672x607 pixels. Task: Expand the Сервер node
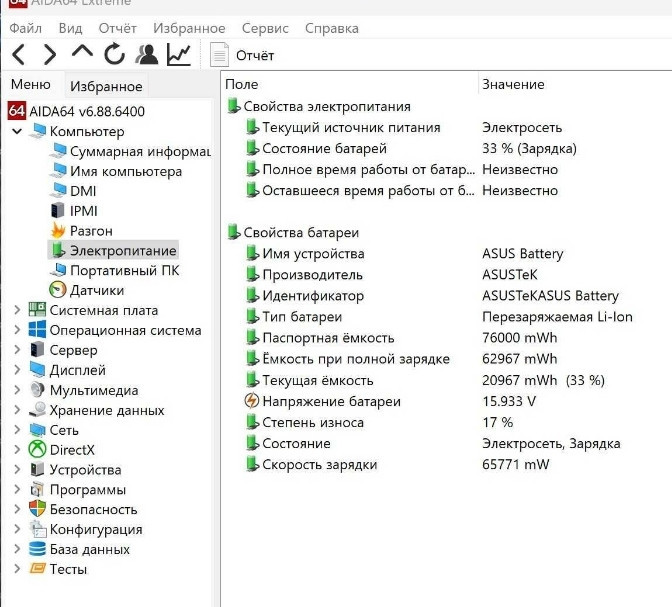pyautogui.click(x=17, y=350)
